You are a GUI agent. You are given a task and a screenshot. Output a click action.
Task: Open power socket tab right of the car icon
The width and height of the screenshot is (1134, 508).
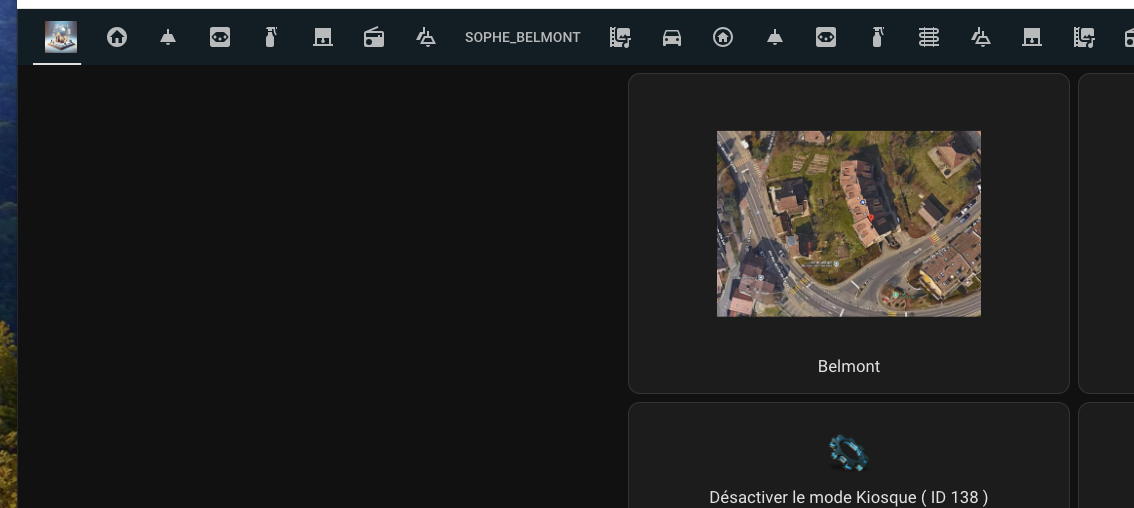(x=826, y=37)
